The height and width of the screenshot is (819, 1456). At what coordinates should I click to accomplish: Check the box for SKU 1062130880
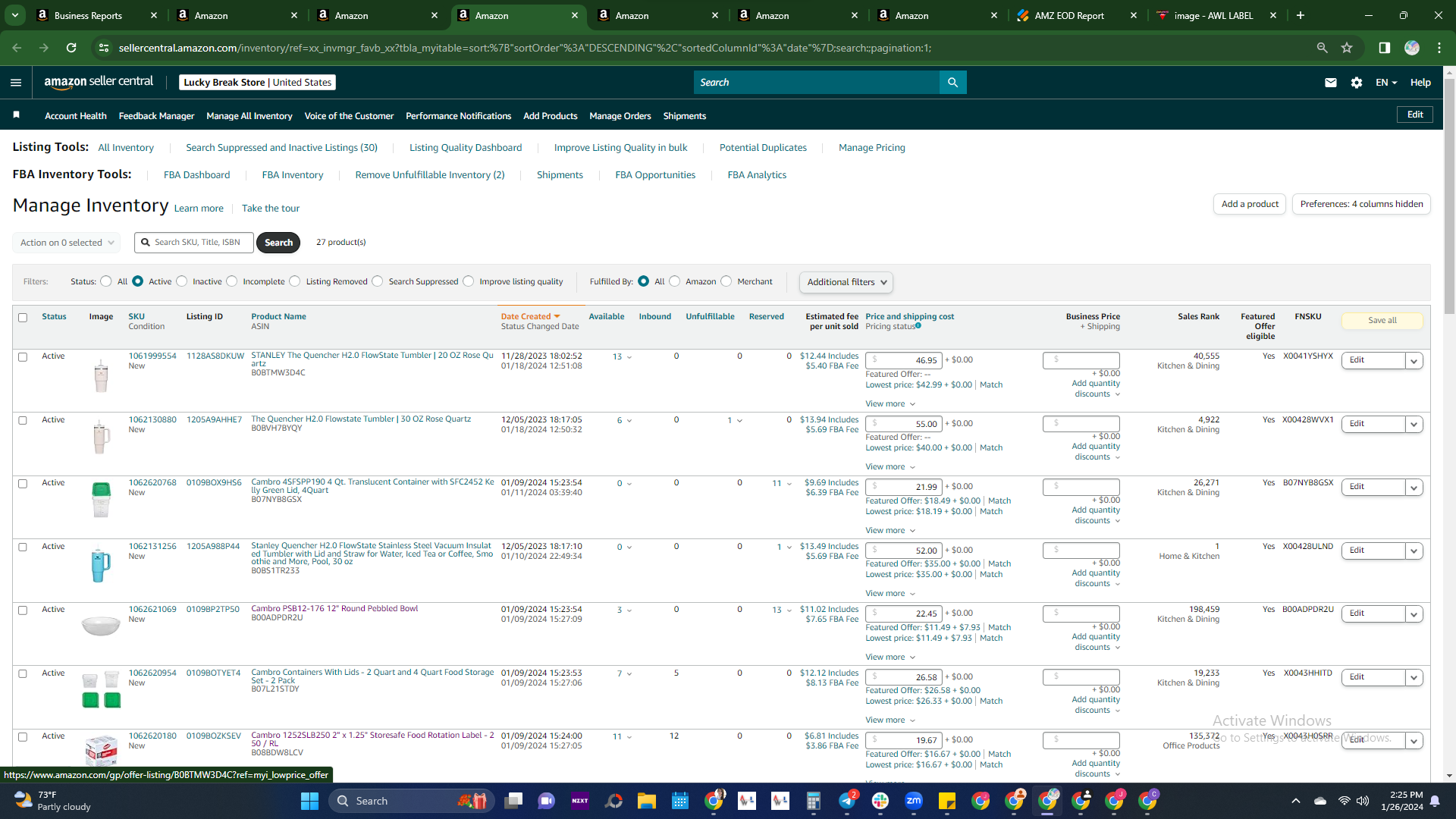click(23, 421)
